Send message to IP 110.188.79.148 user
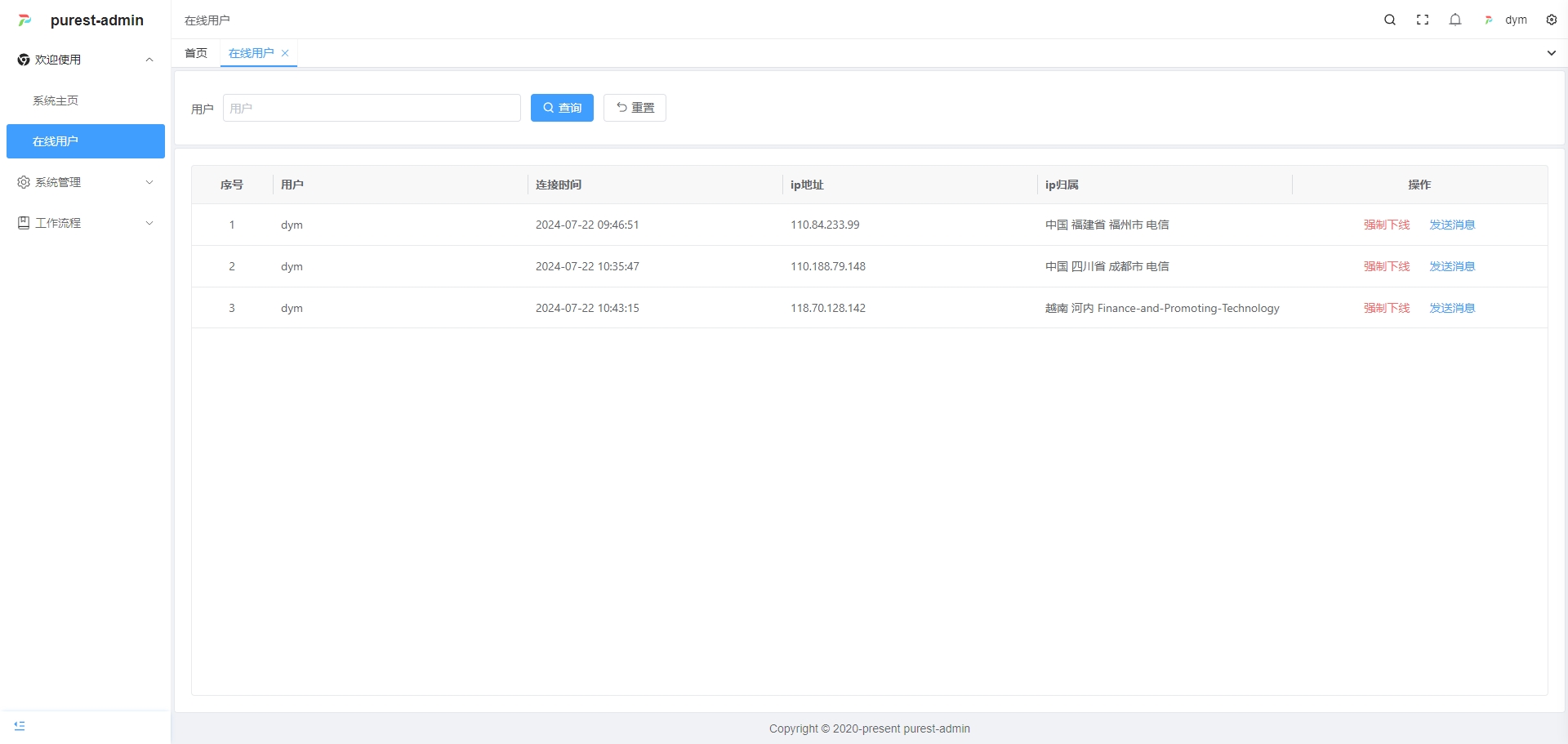This screenshot has width=1568, height=744. pyautogui.click(x=1452, y=266)
